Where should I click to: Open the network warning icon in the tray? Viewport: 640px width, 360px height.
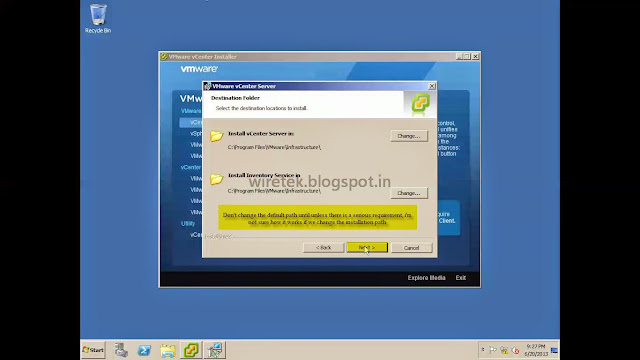[x=504, y=350]
